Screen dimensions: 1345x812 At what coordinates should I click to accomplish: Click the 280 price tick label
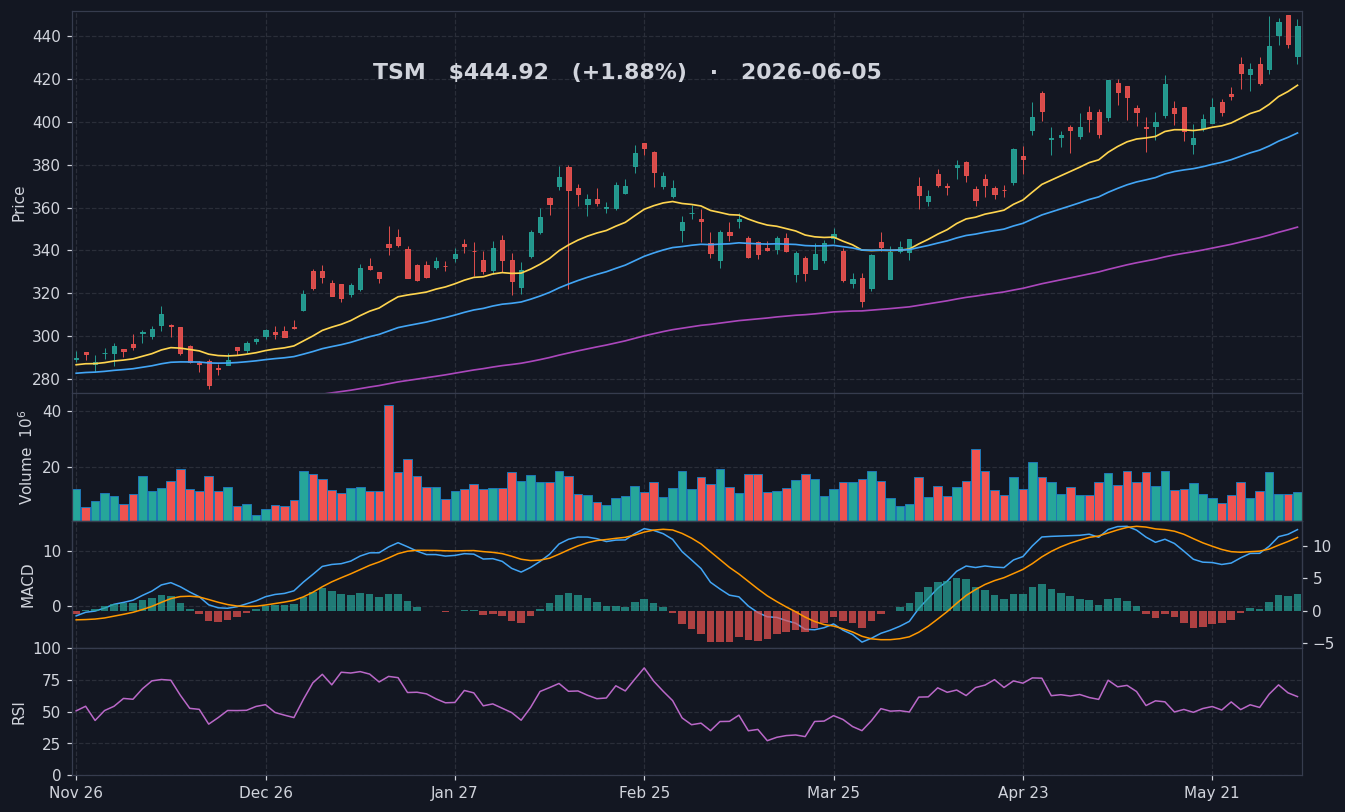pos(47,380)
